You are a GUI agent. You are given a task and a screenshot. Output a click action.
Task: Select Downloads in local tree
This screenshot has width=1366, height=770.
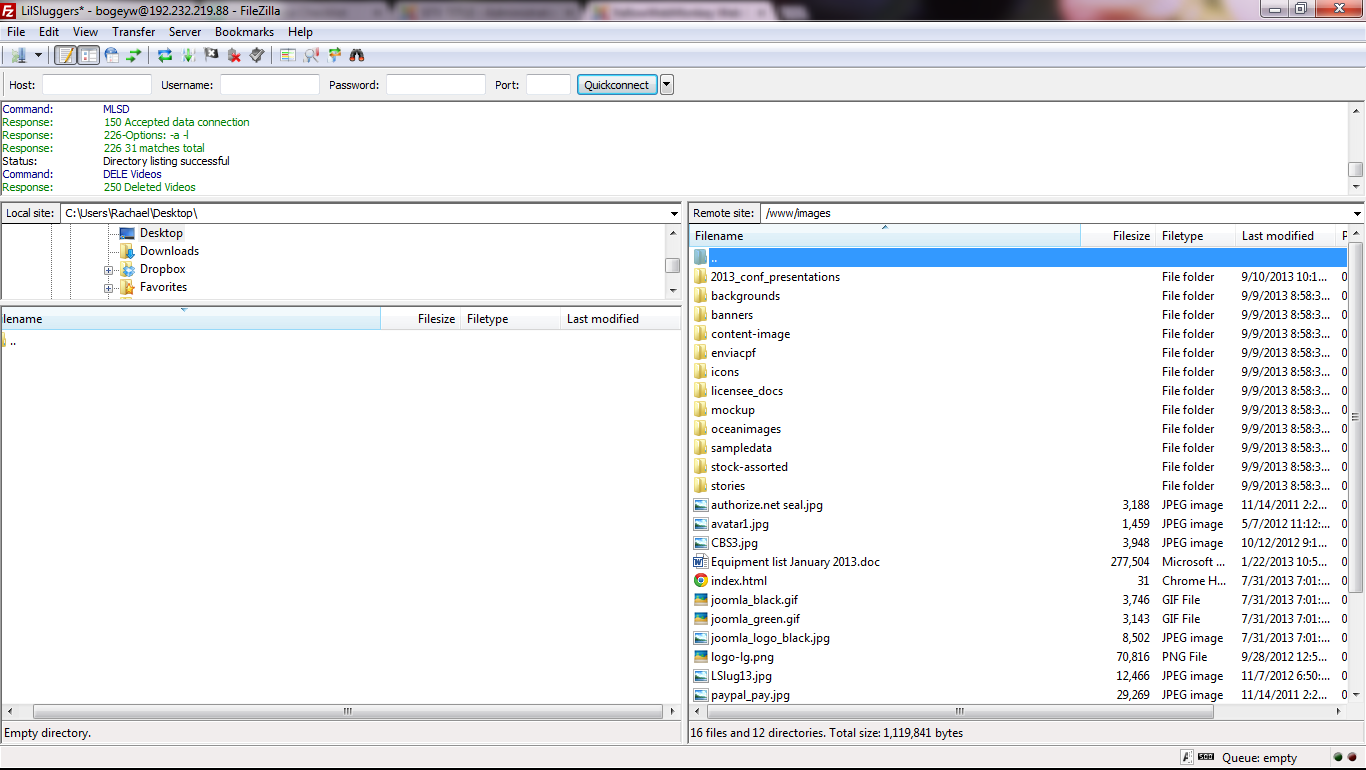click(169, 251)
